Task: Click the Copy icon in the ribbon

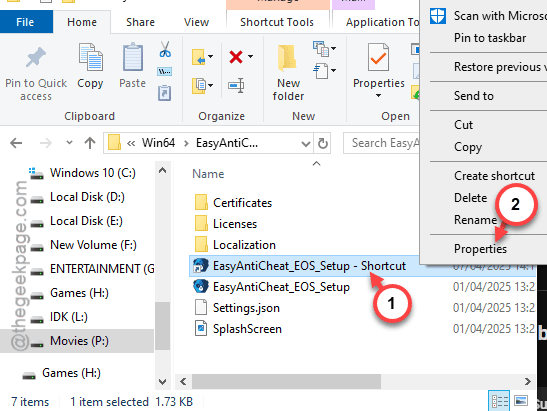Action: [90, 58]
